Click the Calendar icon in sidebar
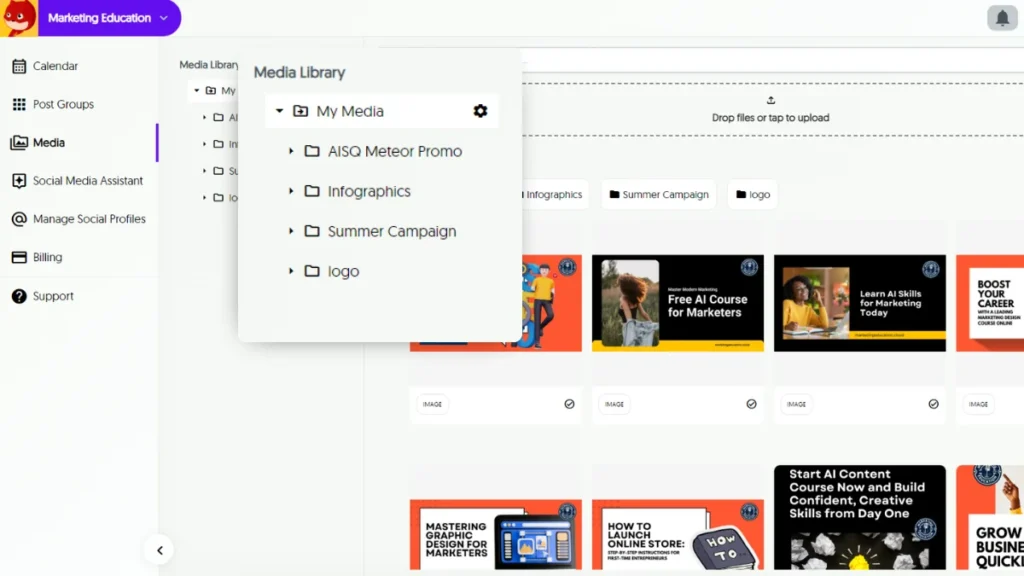 tap(19, 66)
